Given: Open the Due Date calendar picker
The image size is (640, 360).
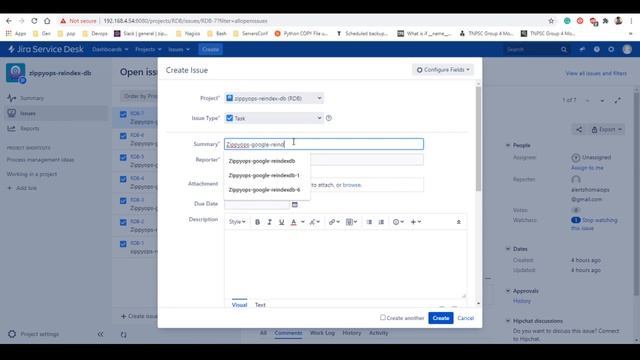Looking at the screenshot, I should 295,204.
